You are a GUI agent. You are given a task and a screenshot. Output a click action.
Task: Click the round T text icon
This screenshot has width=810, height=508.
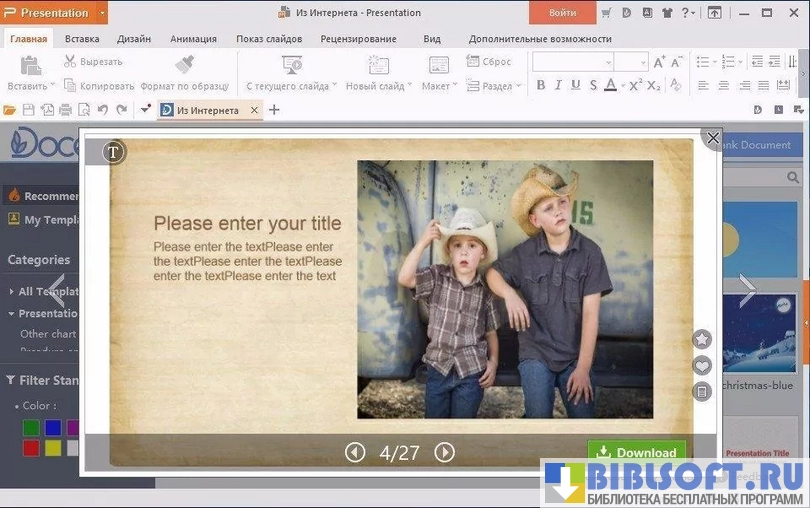coord(114,152)
